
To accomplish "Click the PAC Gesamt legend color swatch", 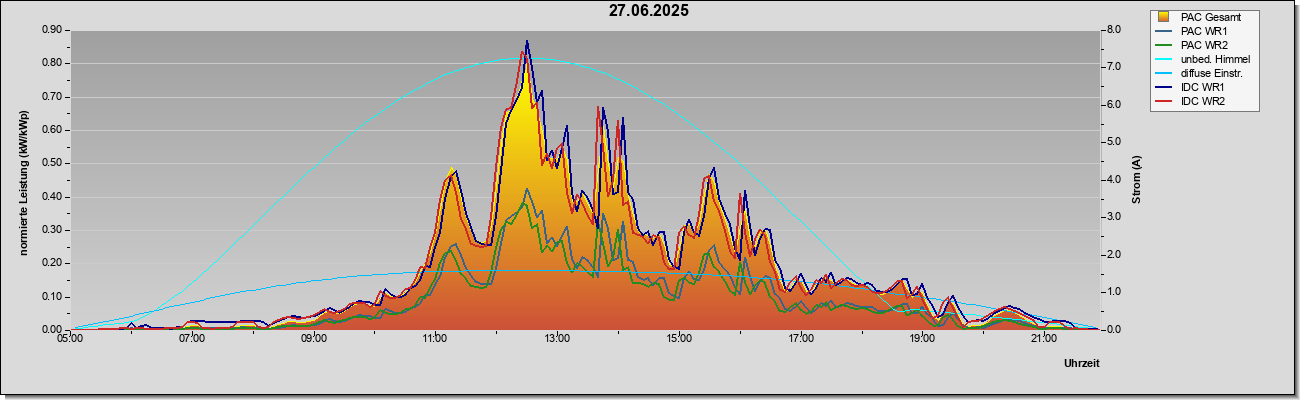I will (x=1164, y=17).
